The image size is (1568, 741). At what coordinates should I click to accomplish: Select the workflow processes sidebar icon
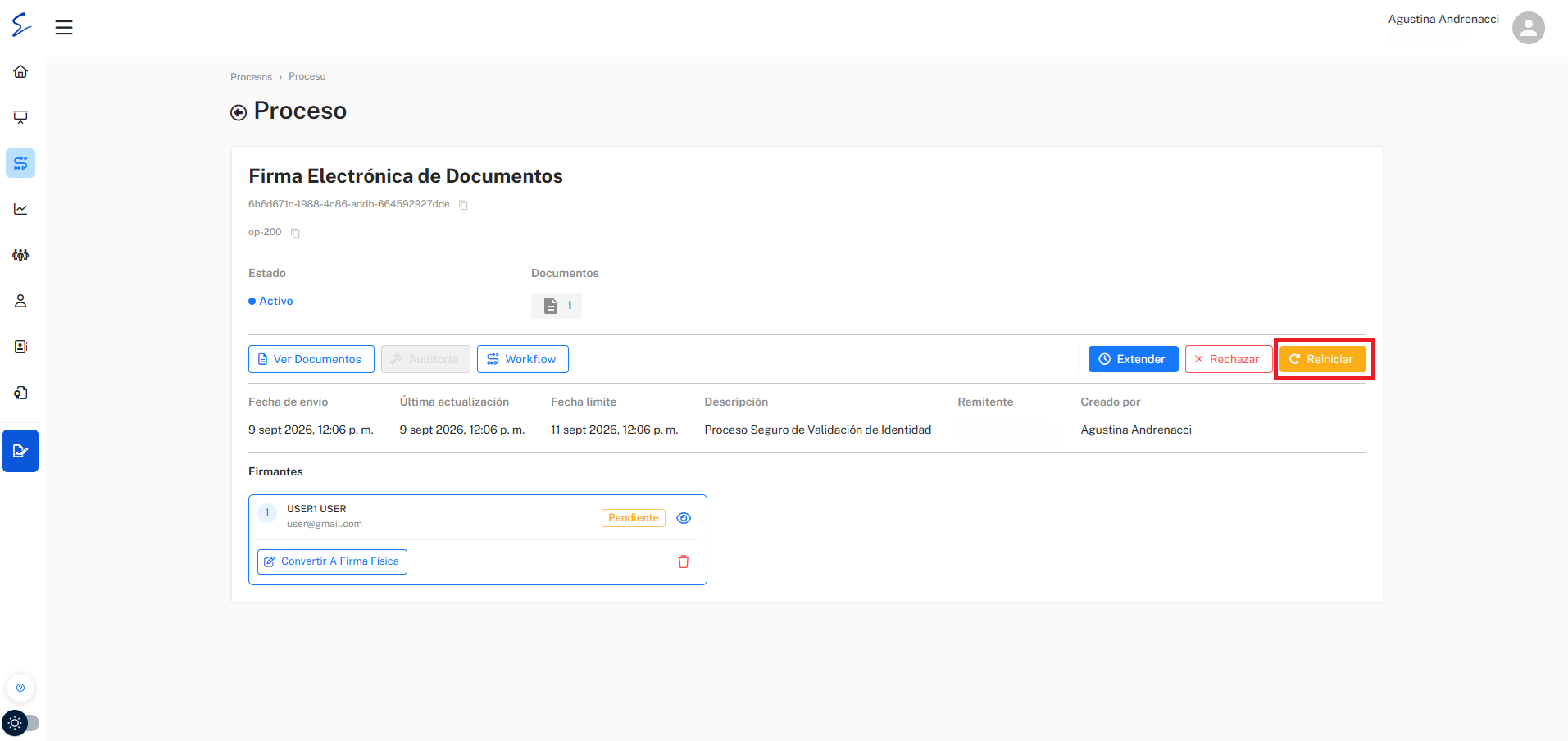point(20,163)
